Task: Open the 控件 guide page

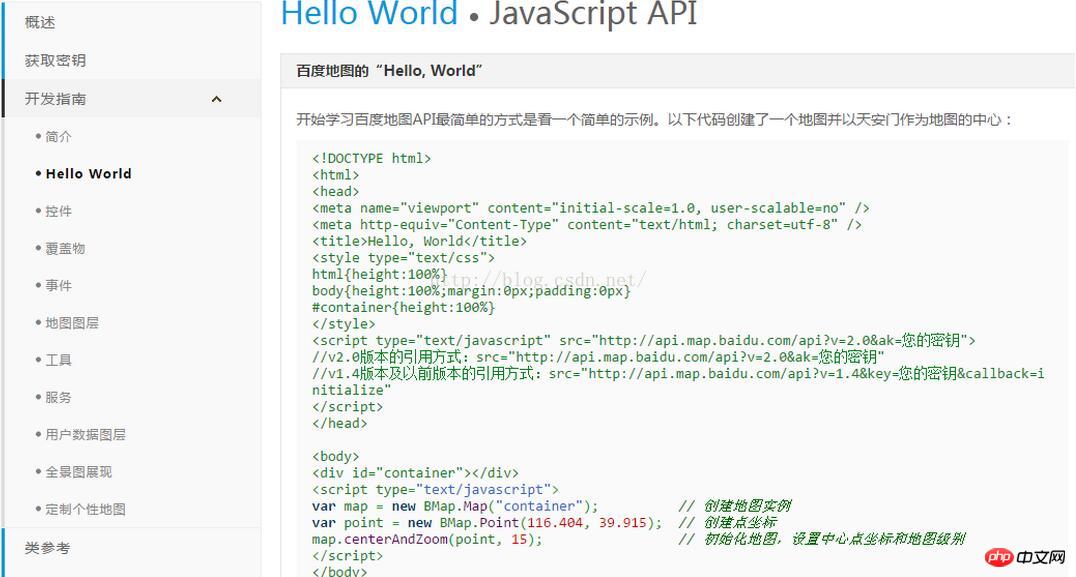Action: [58, 211]
